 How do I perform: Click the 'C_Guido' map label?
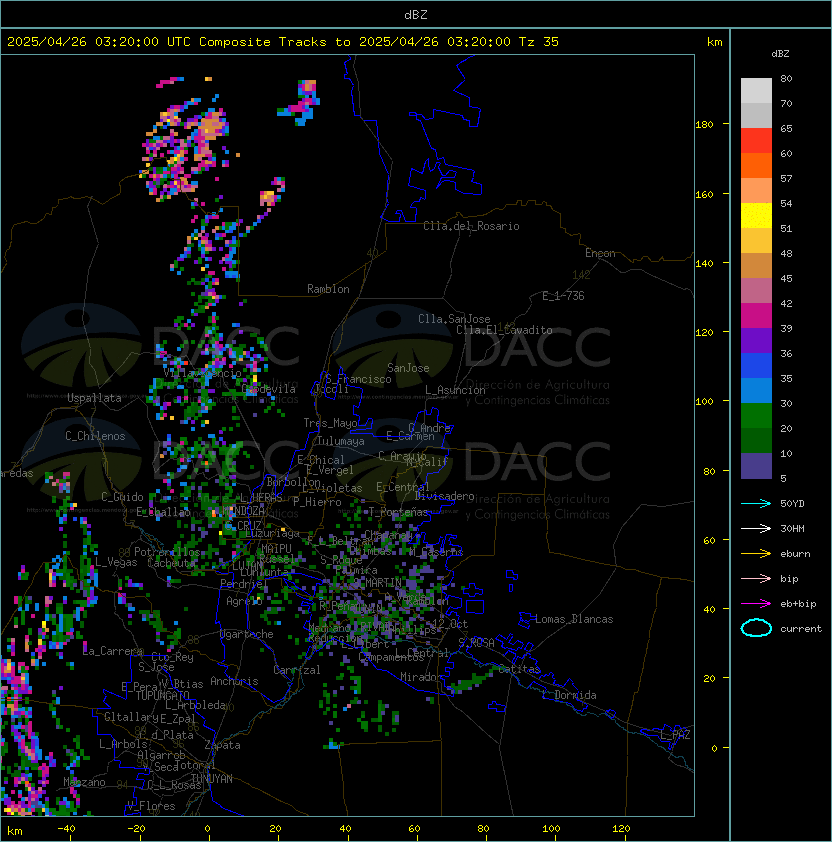pyautogui.click(x=122, y=497)
